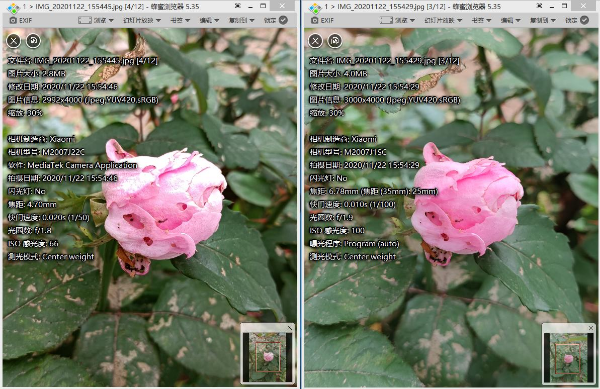This screenshot has height=389, width=600.
Task: Open the edit menu in left toolbar
Action: [209, 20]
